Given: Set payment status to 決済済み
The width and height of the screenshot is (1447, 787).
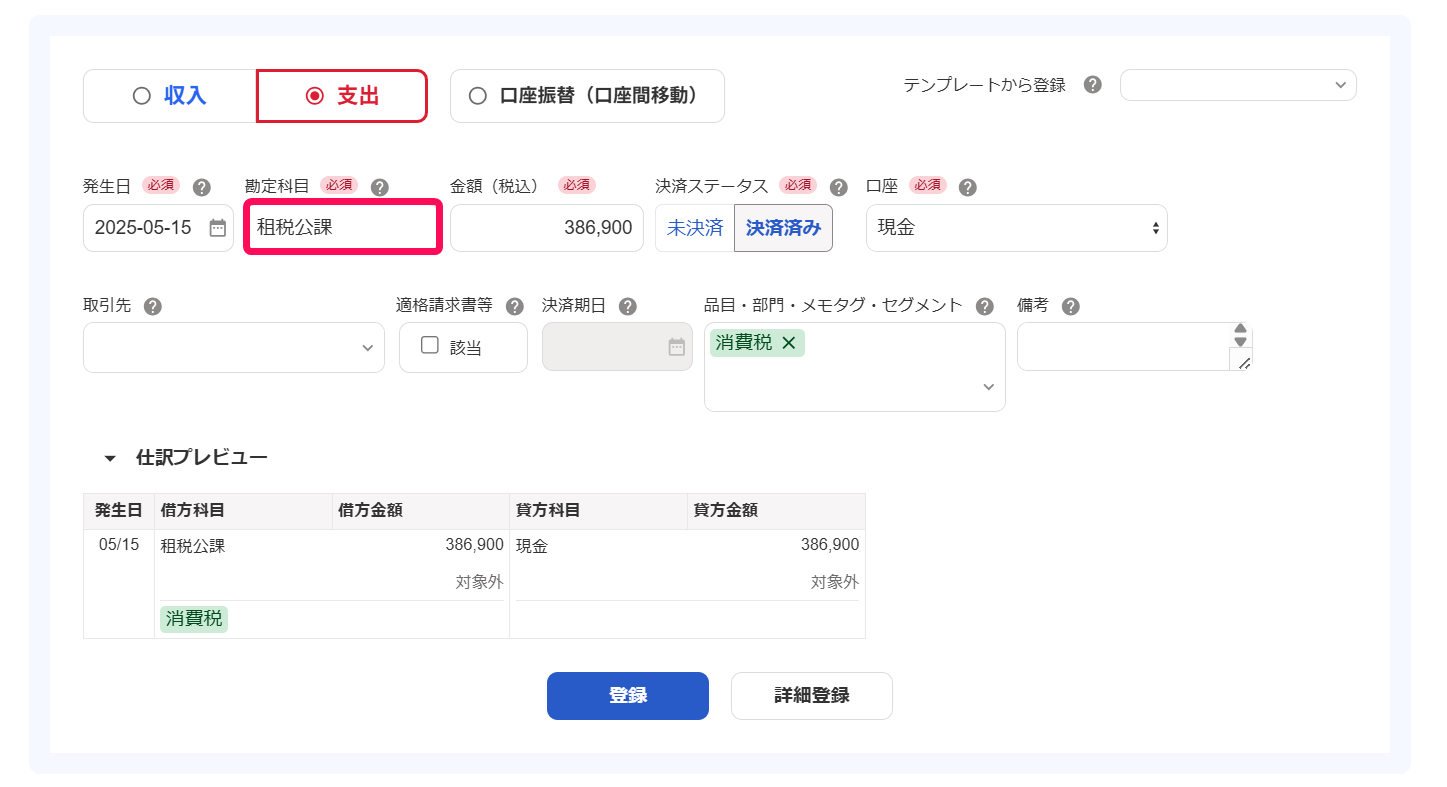Looking at the screenshot, I should (783, 228).
